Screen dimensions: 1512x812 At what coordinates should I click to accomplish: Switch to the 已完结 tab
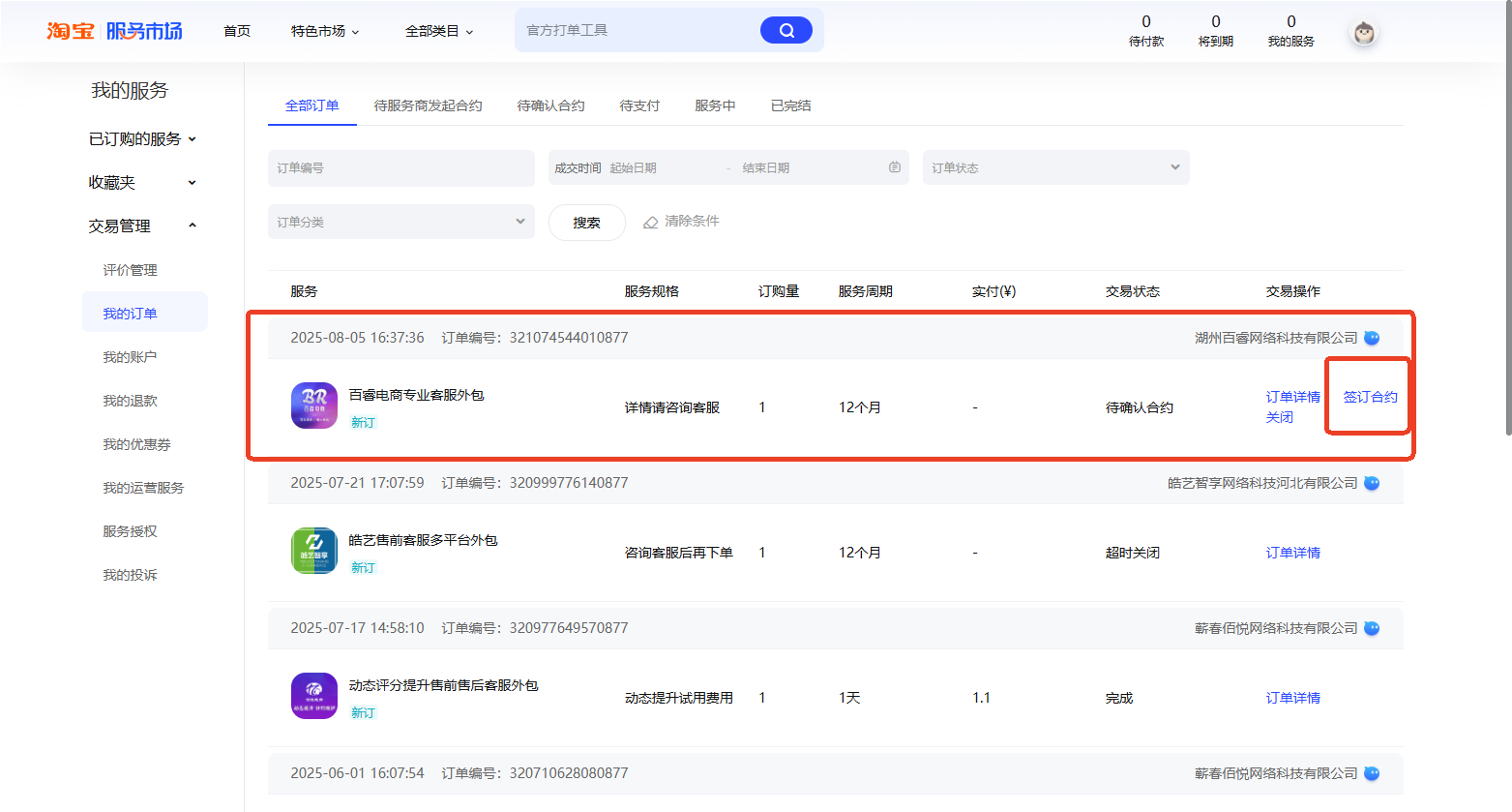coord(789,105)
